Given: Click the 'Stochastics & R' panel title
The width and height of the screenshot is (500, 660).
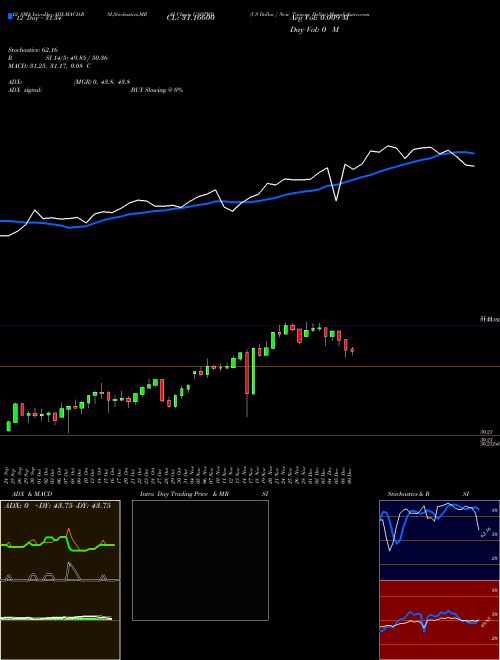Looking at the screenshot, I should (408, 494).
